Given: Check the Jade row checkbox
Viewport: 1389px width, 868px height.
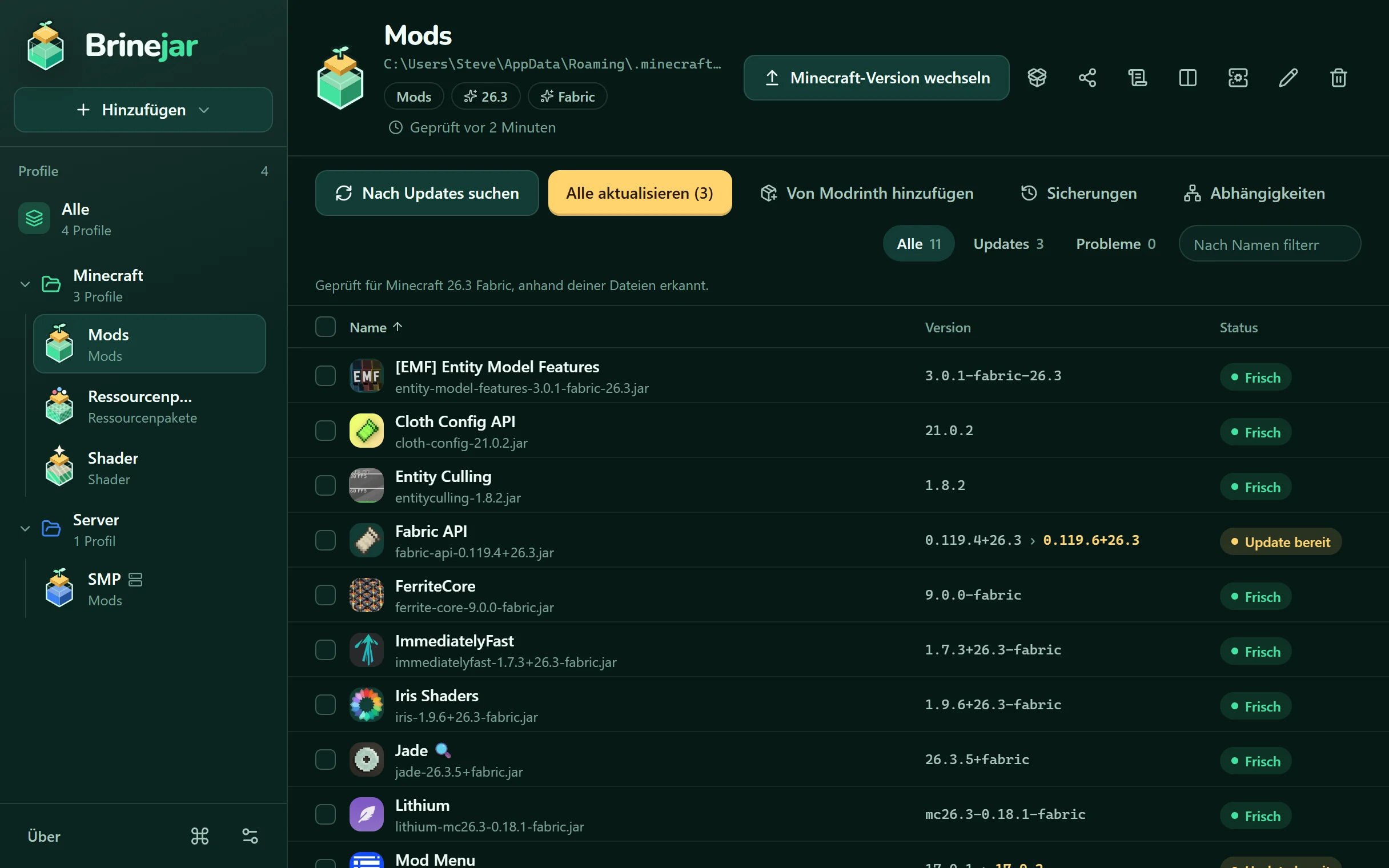Looking at the screenshot, I should pos(326,759).
